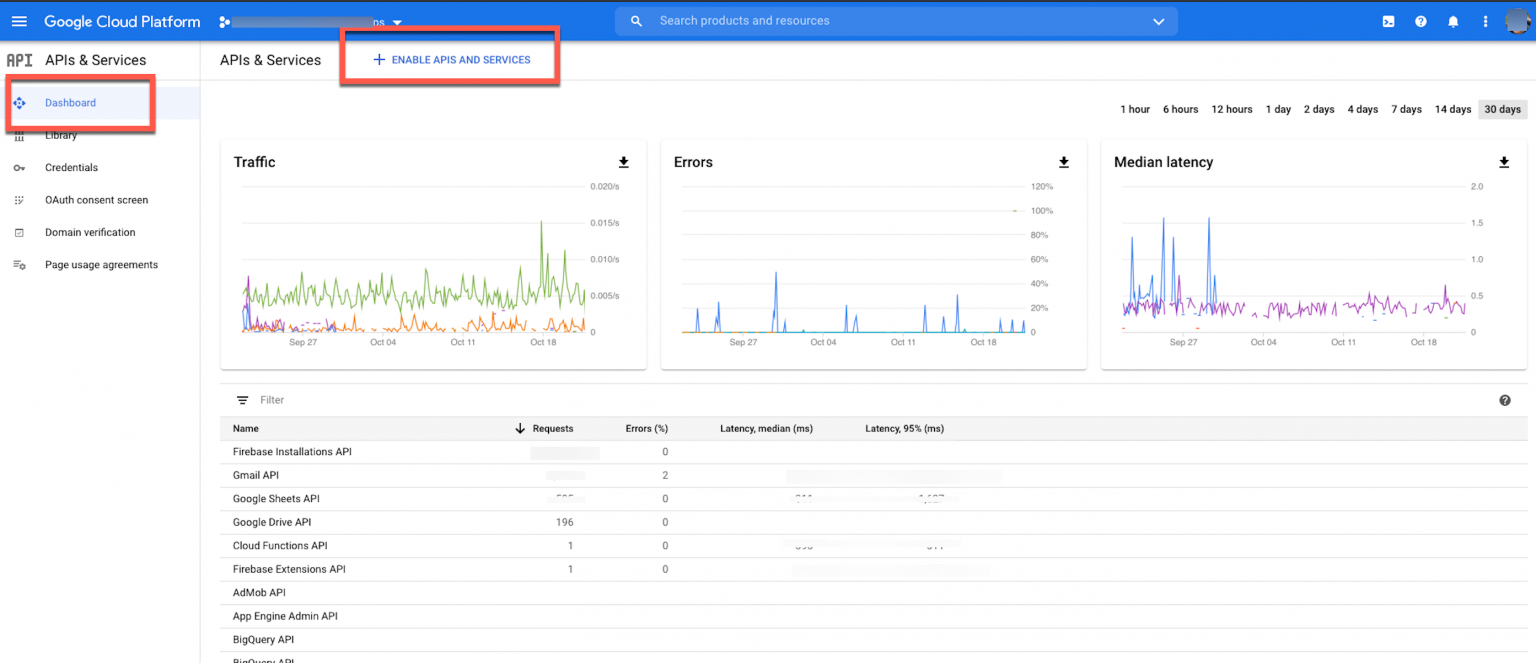Click the table help icon beside Filter
Image resolution: width=1536 pixels, height=663 pixels.
point(1505,400)
